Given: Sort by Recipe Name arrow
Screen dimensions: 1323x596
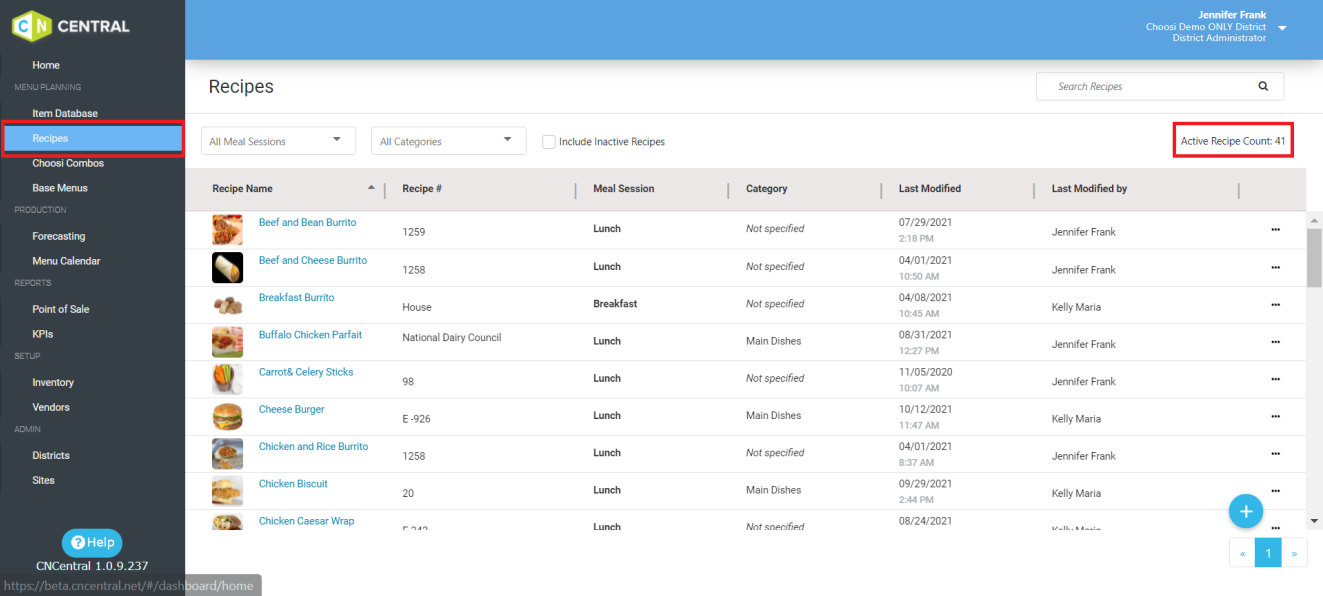Looking at the screenshot, I should 371,187.
